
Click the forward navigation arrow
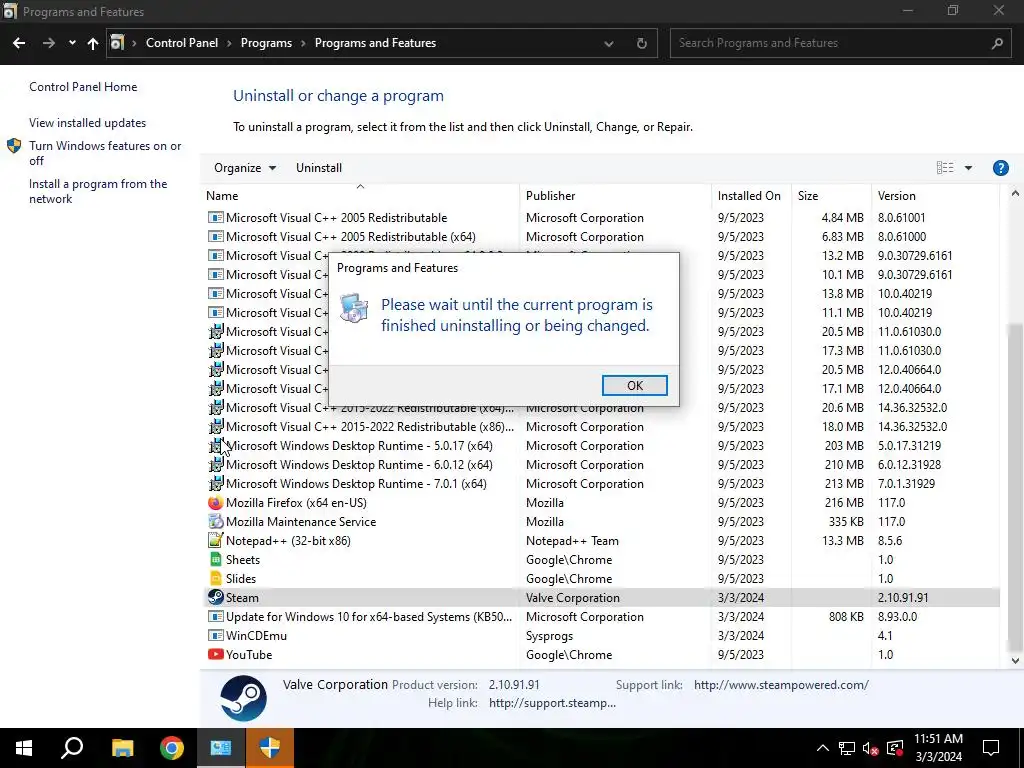pyautogui.click(x=49, y=43)
